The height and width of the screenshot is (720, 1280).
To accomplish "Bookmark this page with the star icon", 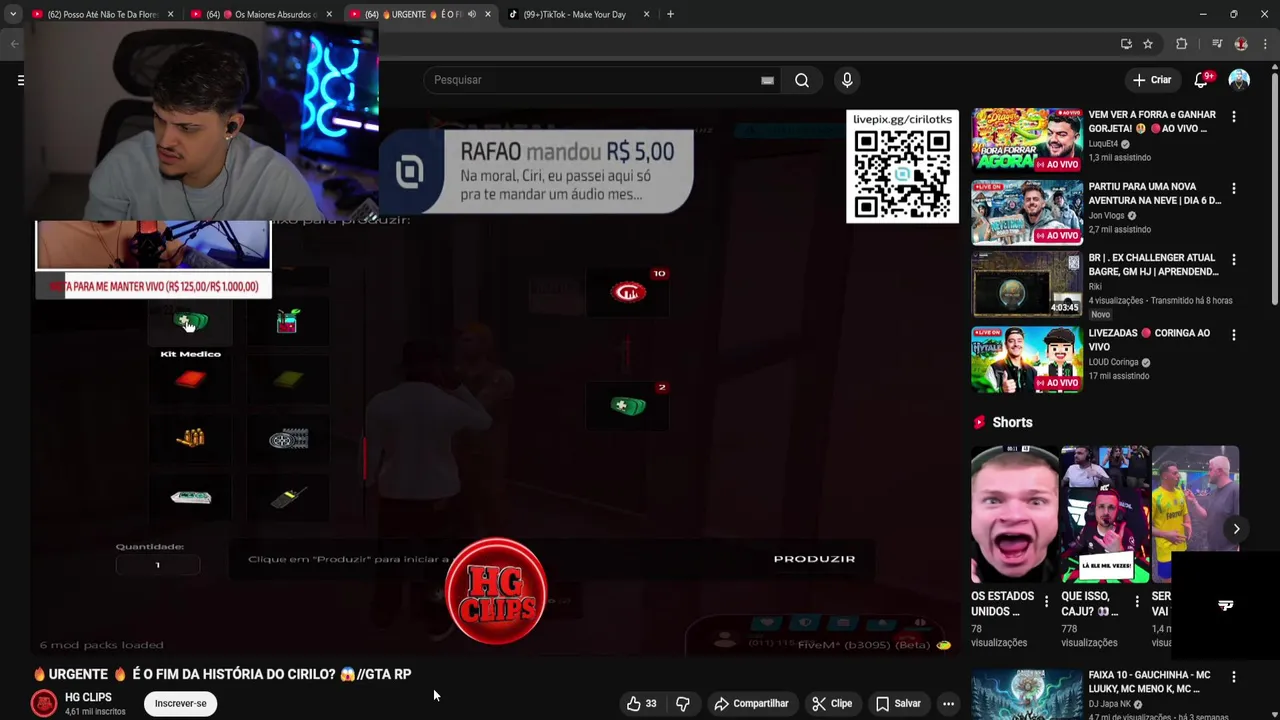I will click(x=1148, y=44).
